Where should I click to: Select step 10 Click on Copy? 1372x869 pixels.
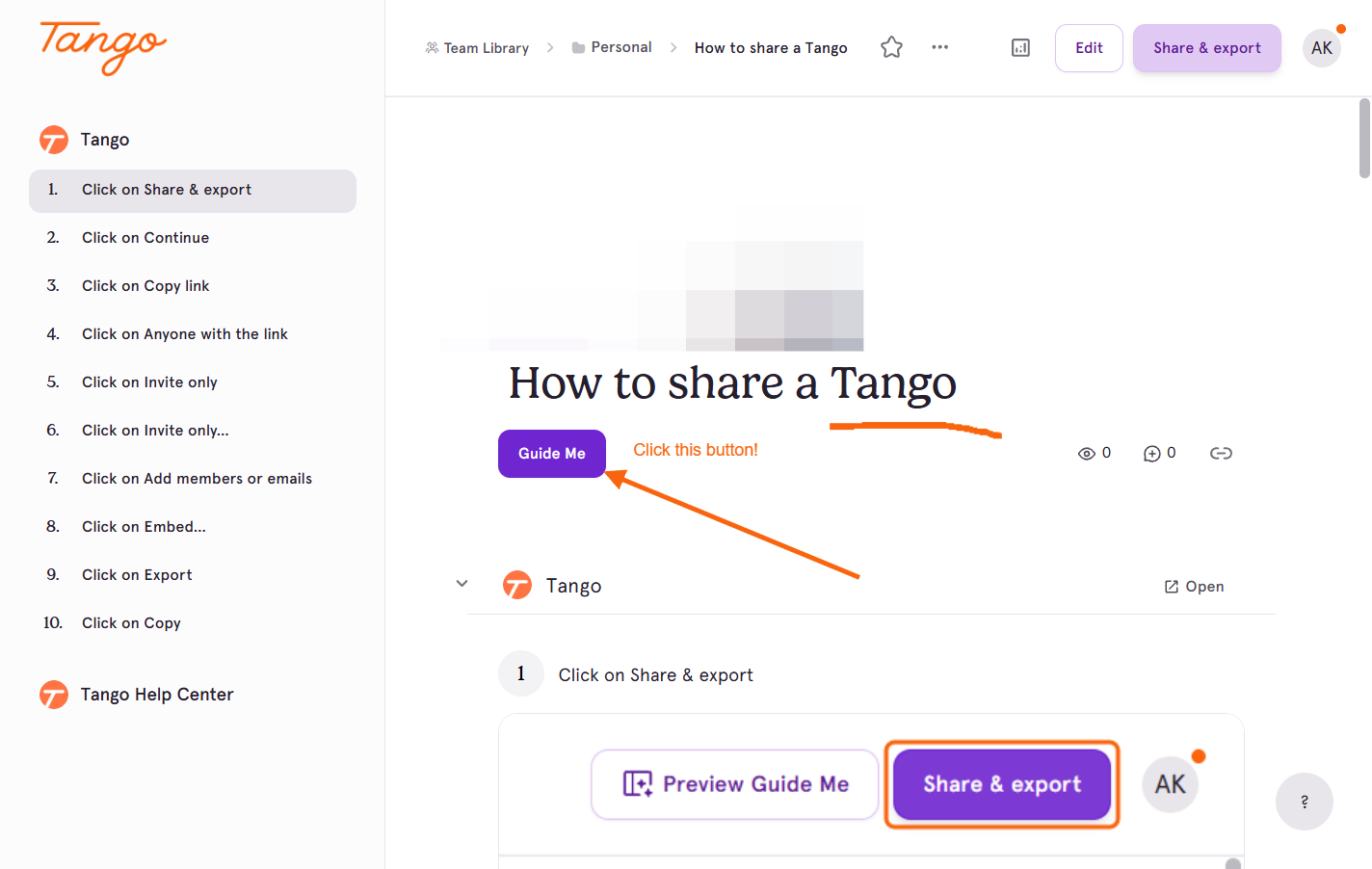pyautogui.click(x=193, y=623)
